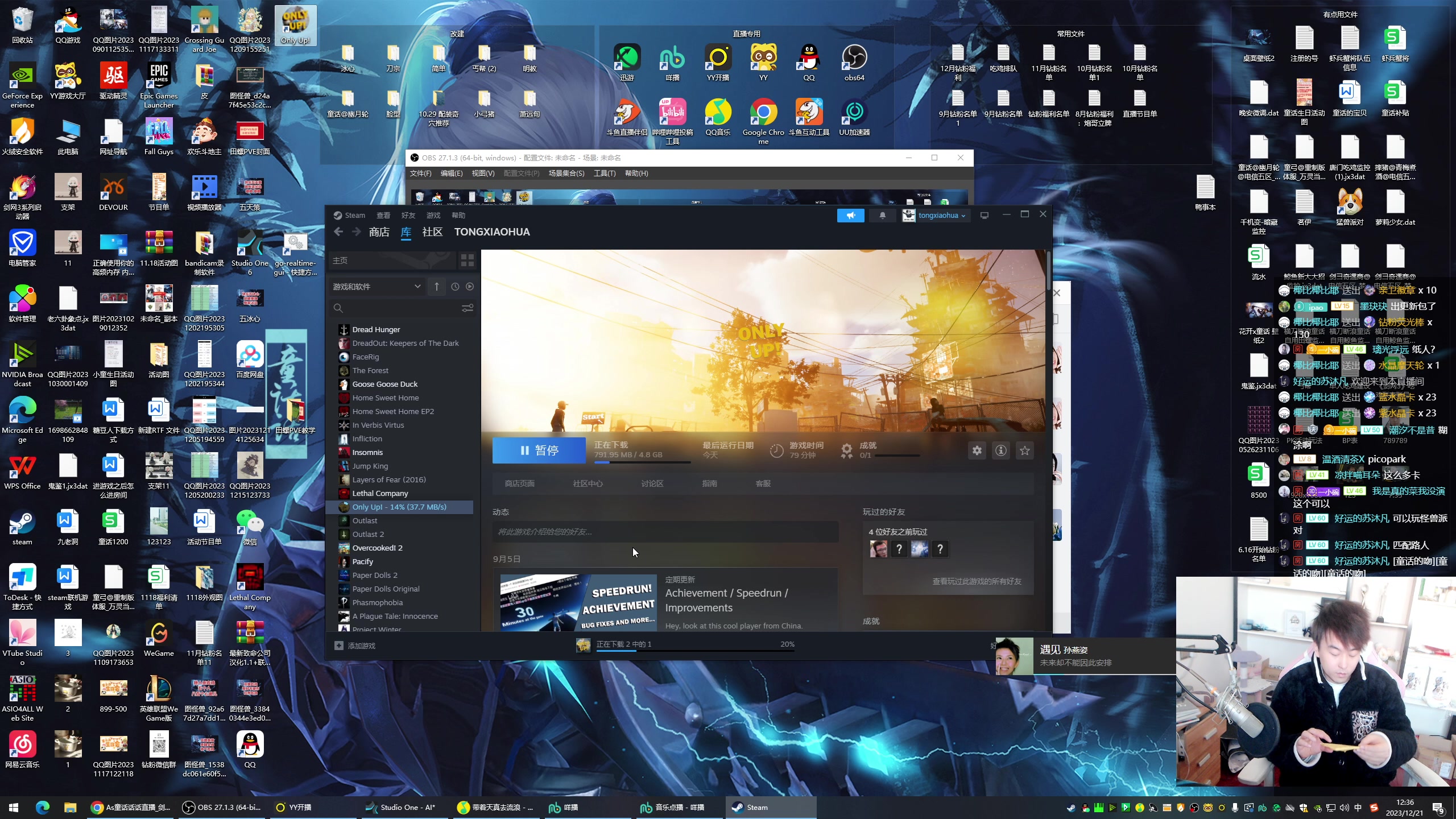This screenshot has height=819, width=1456.
Task: Open the Steam notifications bell
Action: (x=882, y=216)
